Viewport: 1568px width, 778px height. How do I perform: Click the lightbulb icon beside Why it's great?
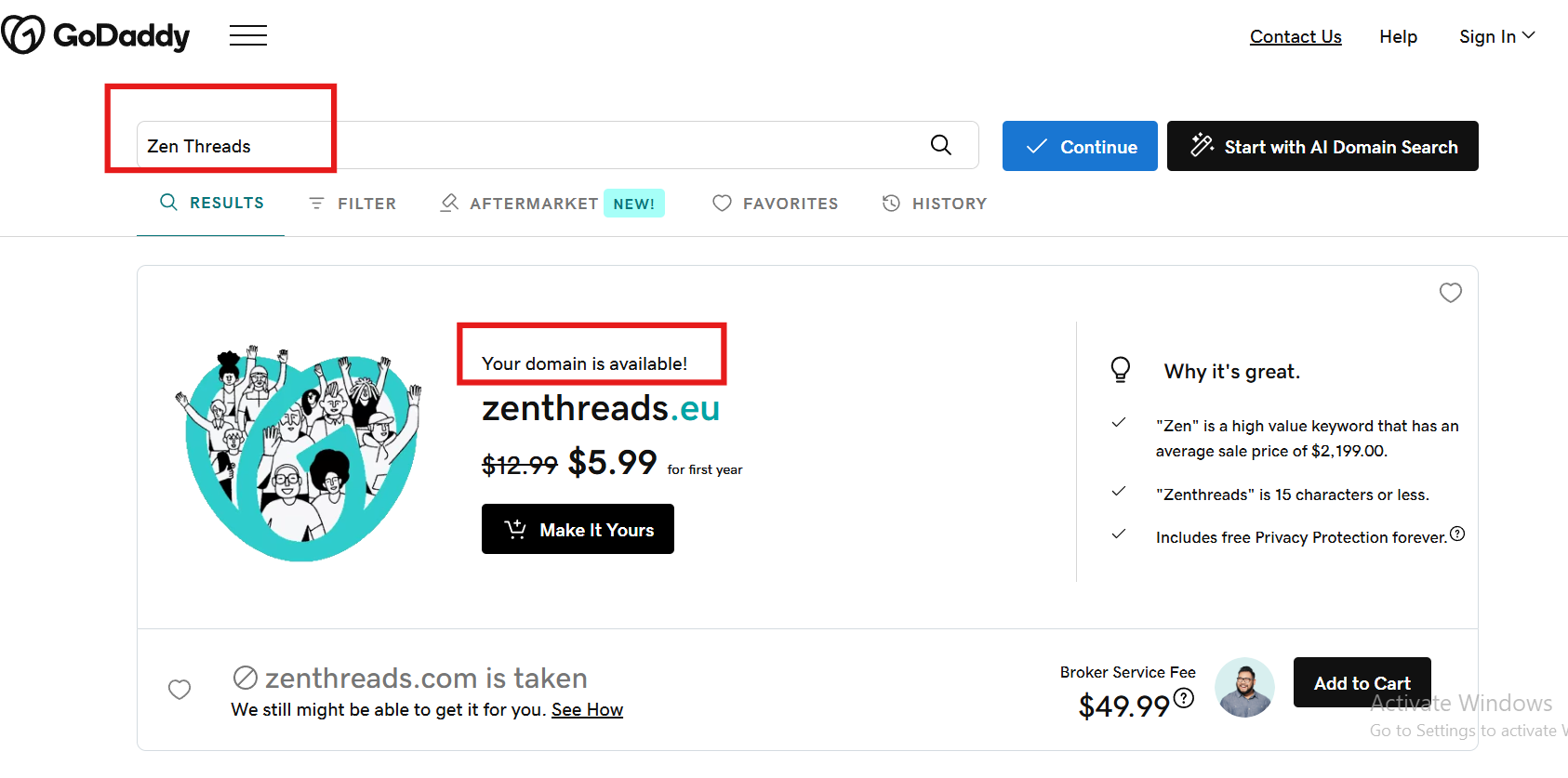tap(1121, 370)
